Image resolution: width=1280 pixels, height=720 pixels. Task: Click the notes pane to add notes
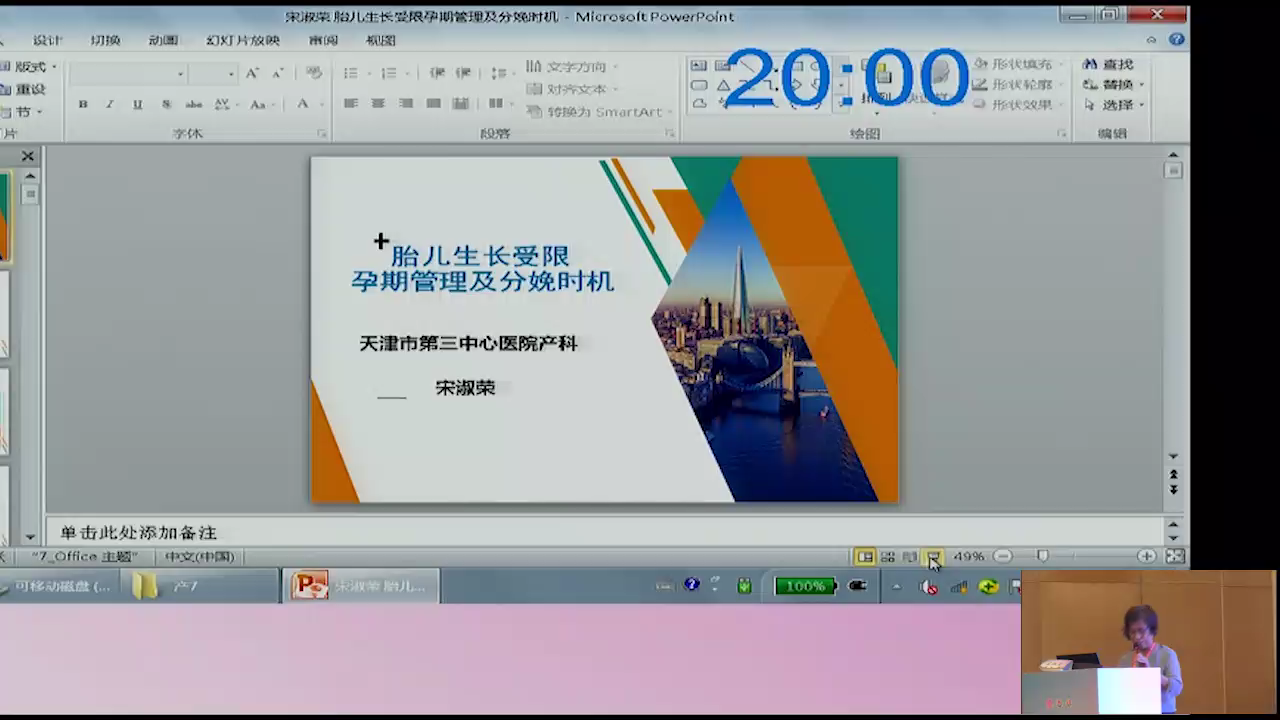[600, 532]
